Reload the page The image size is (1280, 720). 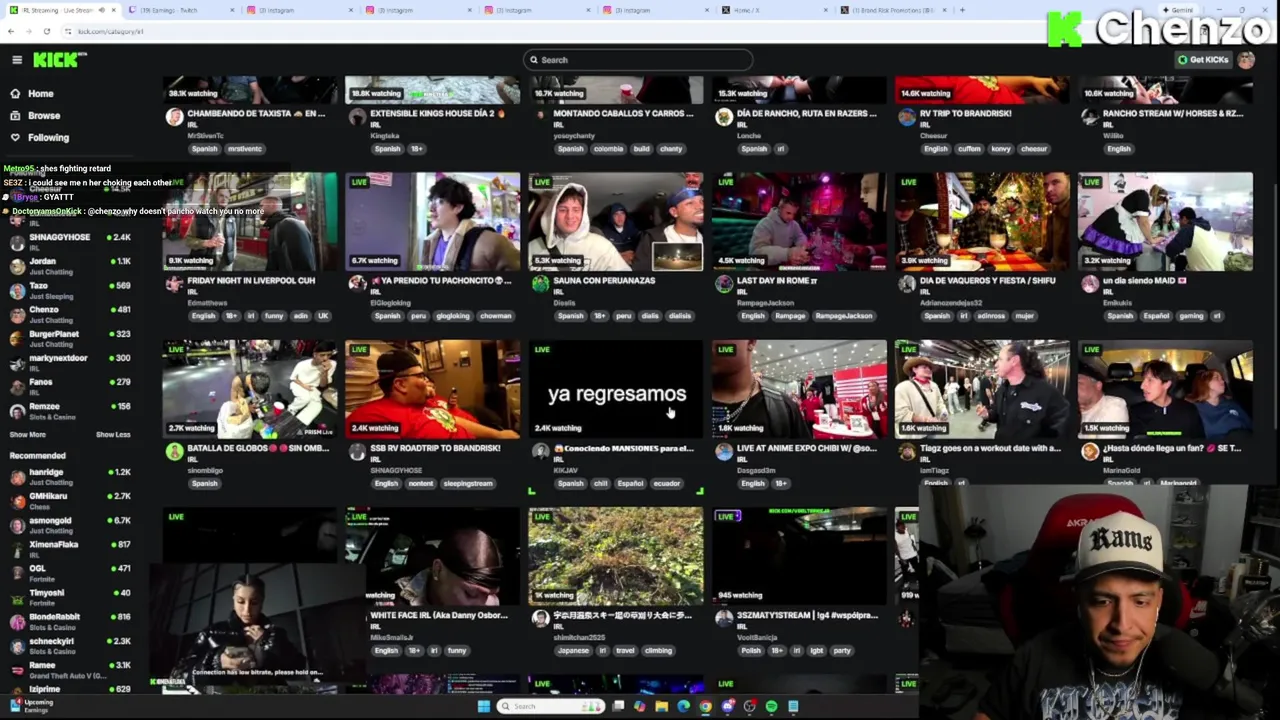point(46,32)
